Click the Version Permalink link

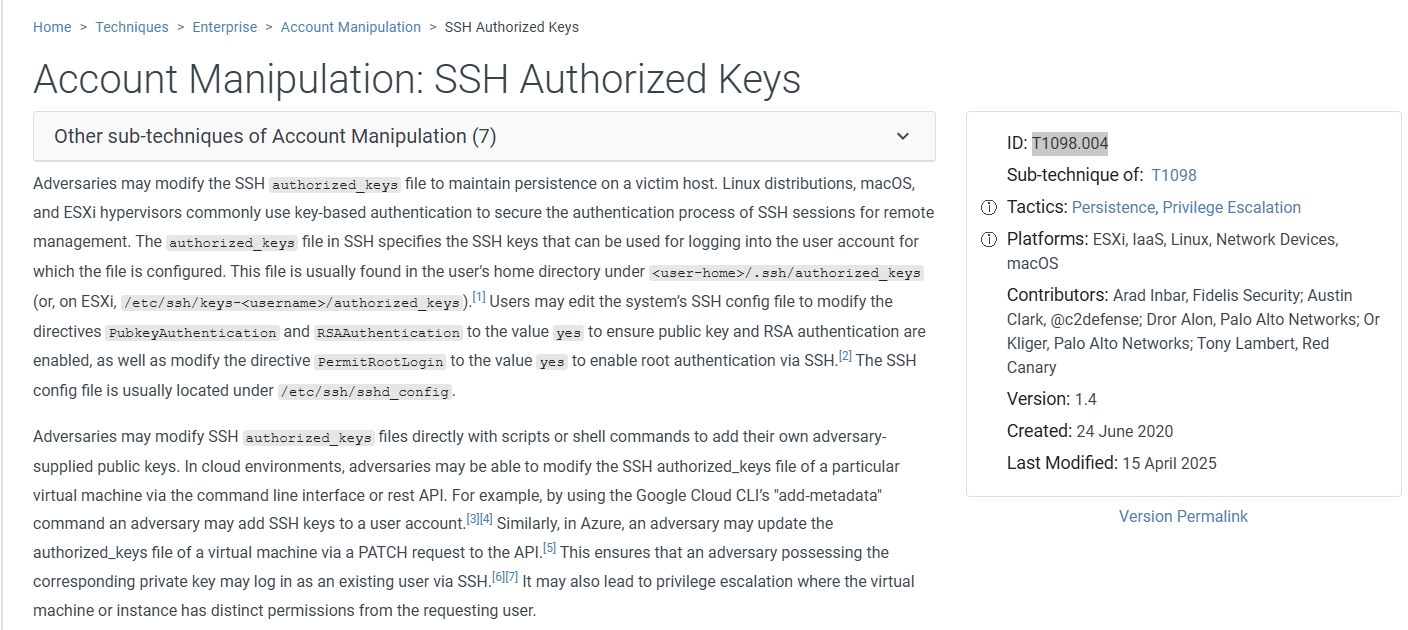coord(1183,516)
